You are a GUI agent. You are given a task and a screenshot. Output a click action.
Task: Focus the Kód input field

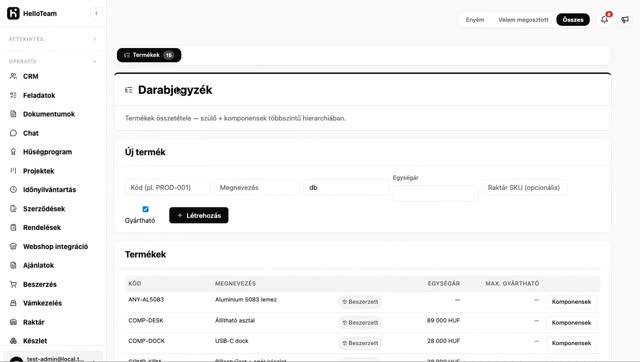[168, 188]
